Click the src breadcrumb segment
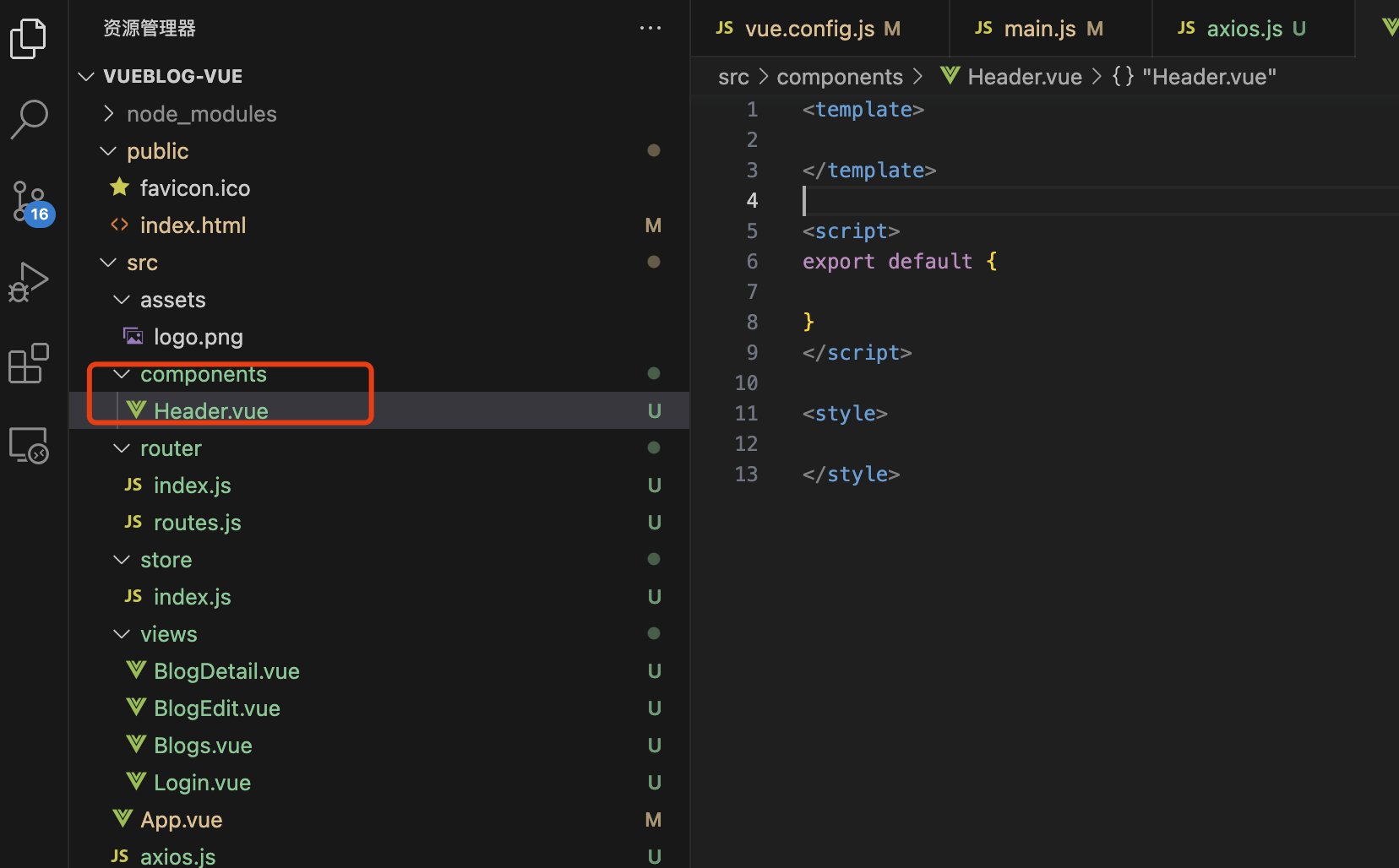 (x=733, y=77)
